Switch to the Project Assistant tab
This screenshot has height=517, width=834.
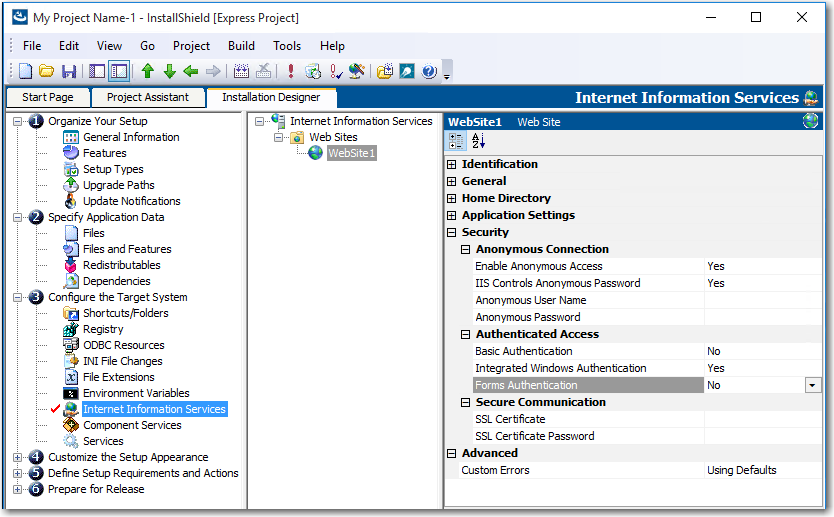(148, 97)
